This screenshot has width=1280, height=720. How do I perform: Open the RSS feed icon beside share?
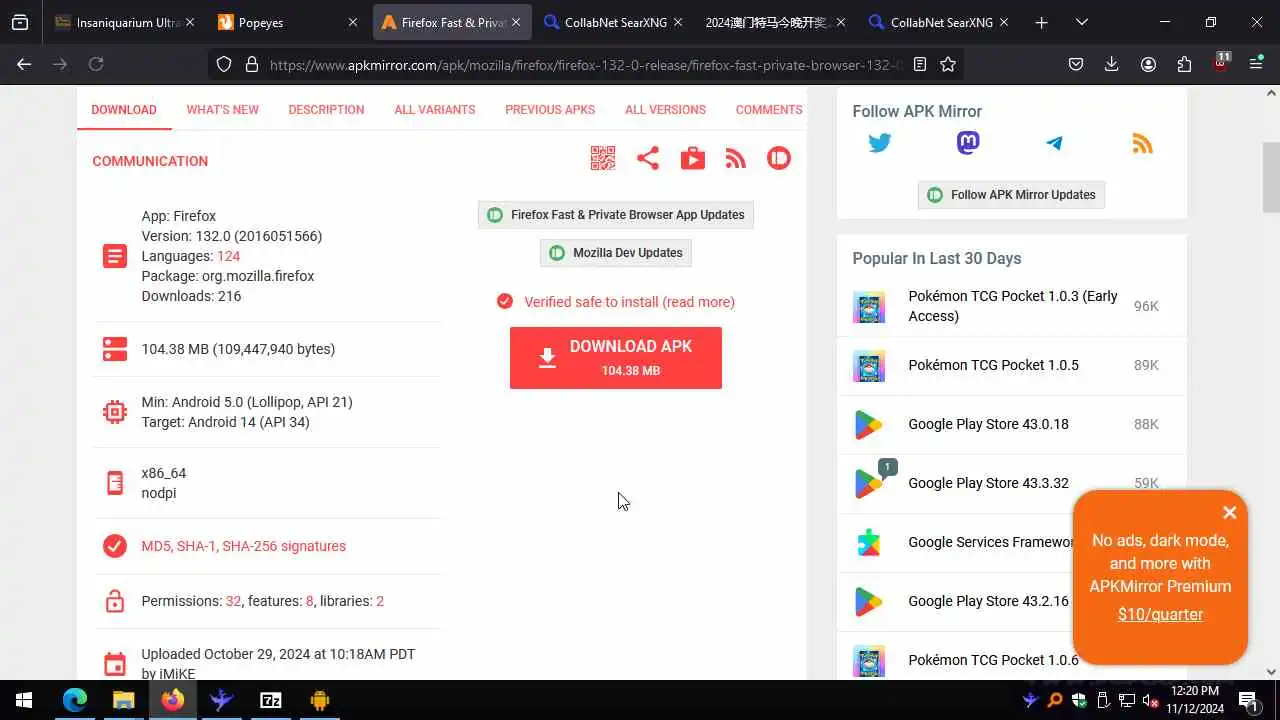(736, 158)
